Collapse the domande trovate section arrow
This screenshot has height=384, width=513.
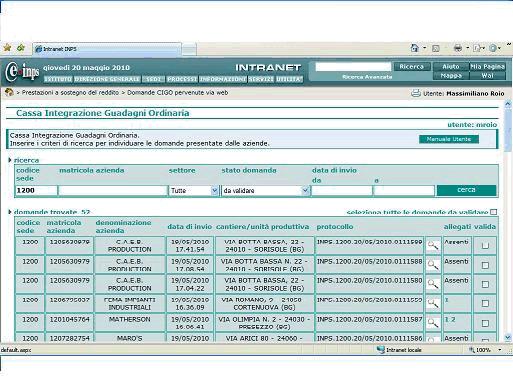[10, 212]
